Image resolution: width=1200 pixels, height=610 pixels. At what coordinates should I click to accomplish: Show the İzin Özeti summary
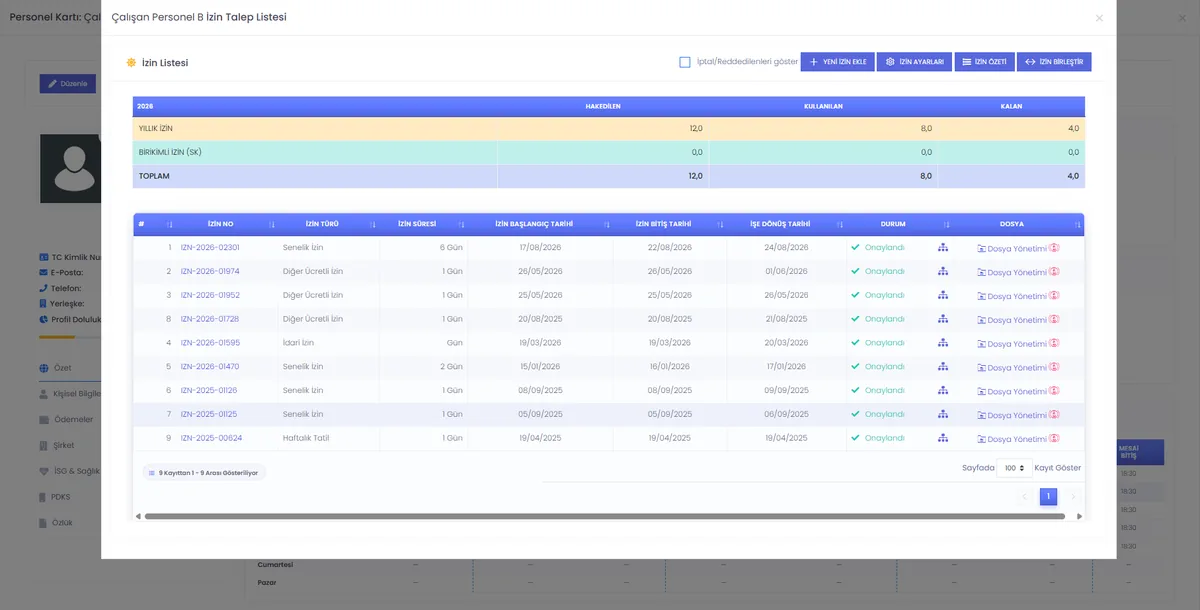985,62
